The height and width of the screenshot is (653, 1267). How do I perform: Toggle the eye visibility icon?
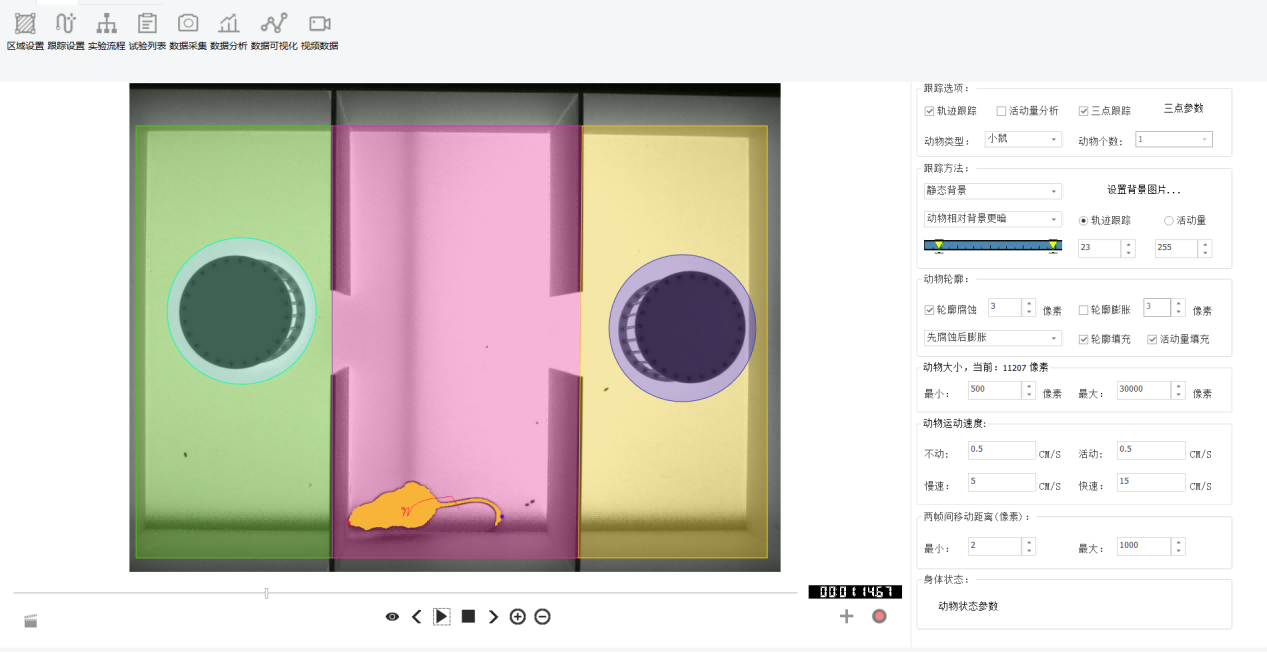392,617
